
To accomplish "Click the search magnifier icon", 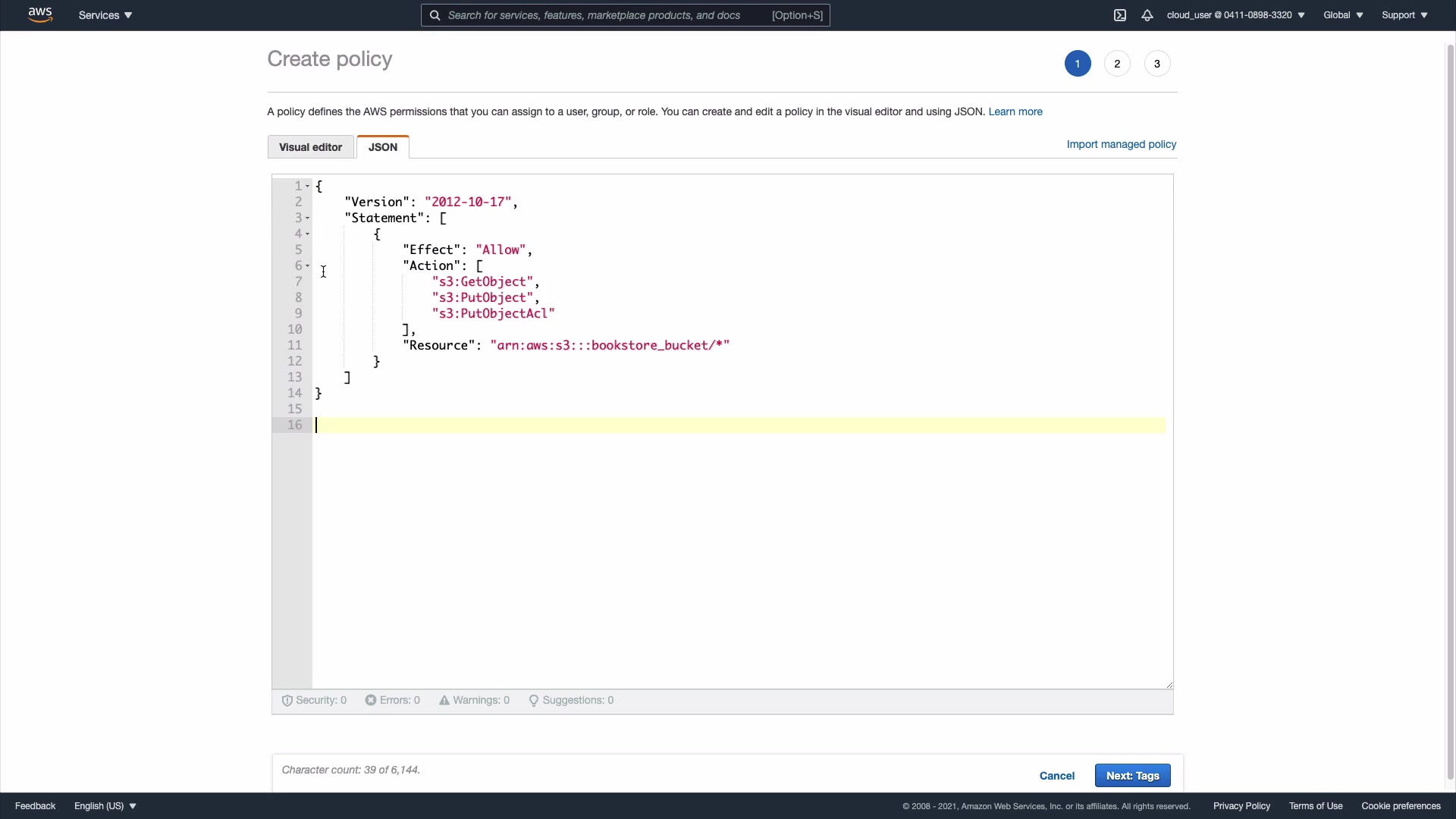I will pyautogui.click(x=435, y=15).
